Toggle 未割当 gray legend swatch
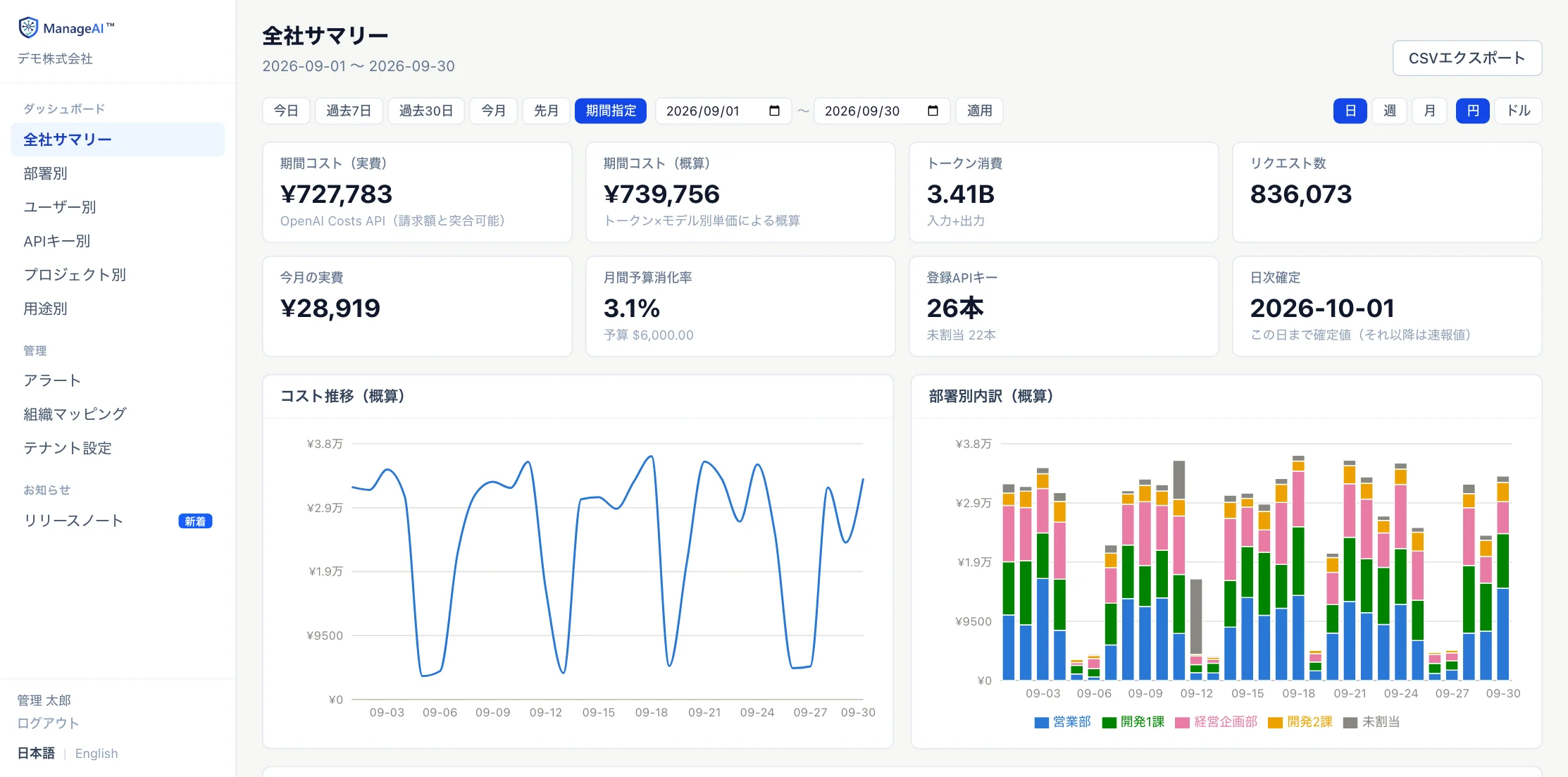The width and height of the screenshot is (1568, 777). click(1350, 722)
